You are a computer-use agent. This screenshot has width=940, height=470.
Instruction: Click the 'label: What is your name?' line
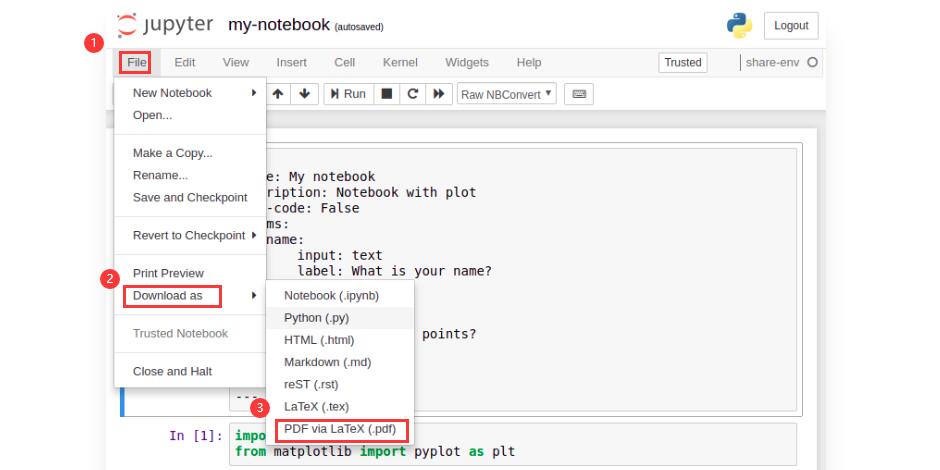394,271
